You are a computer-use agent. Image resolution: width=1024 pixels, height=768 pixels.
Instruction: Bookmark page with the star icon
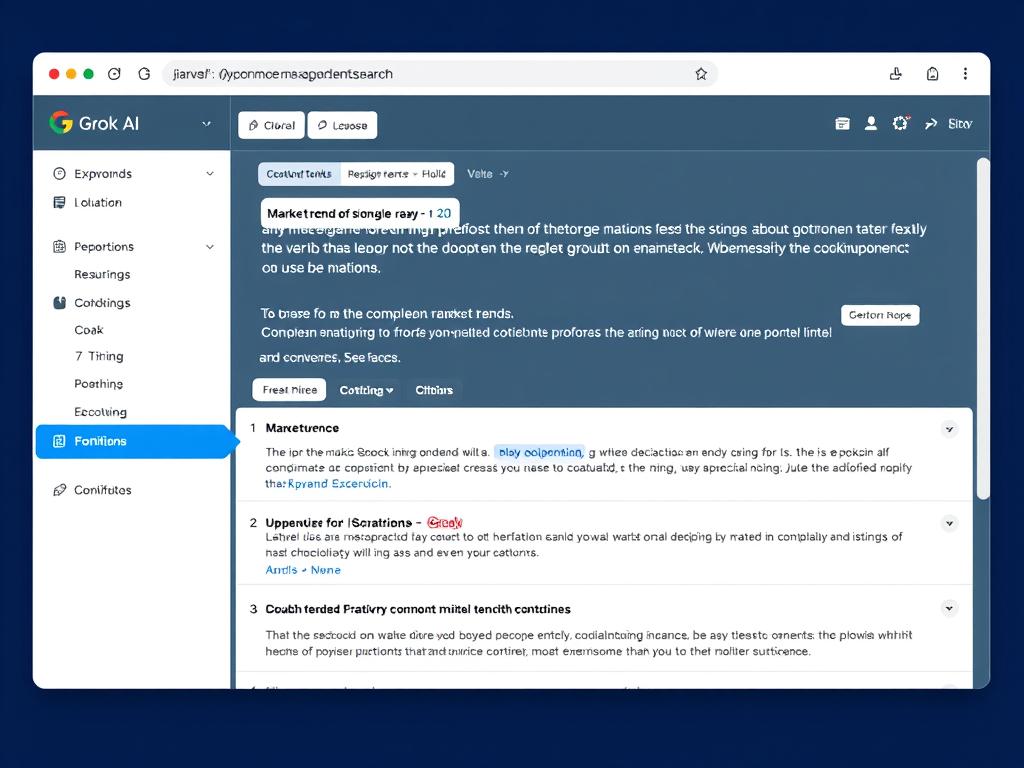(701, 74)
